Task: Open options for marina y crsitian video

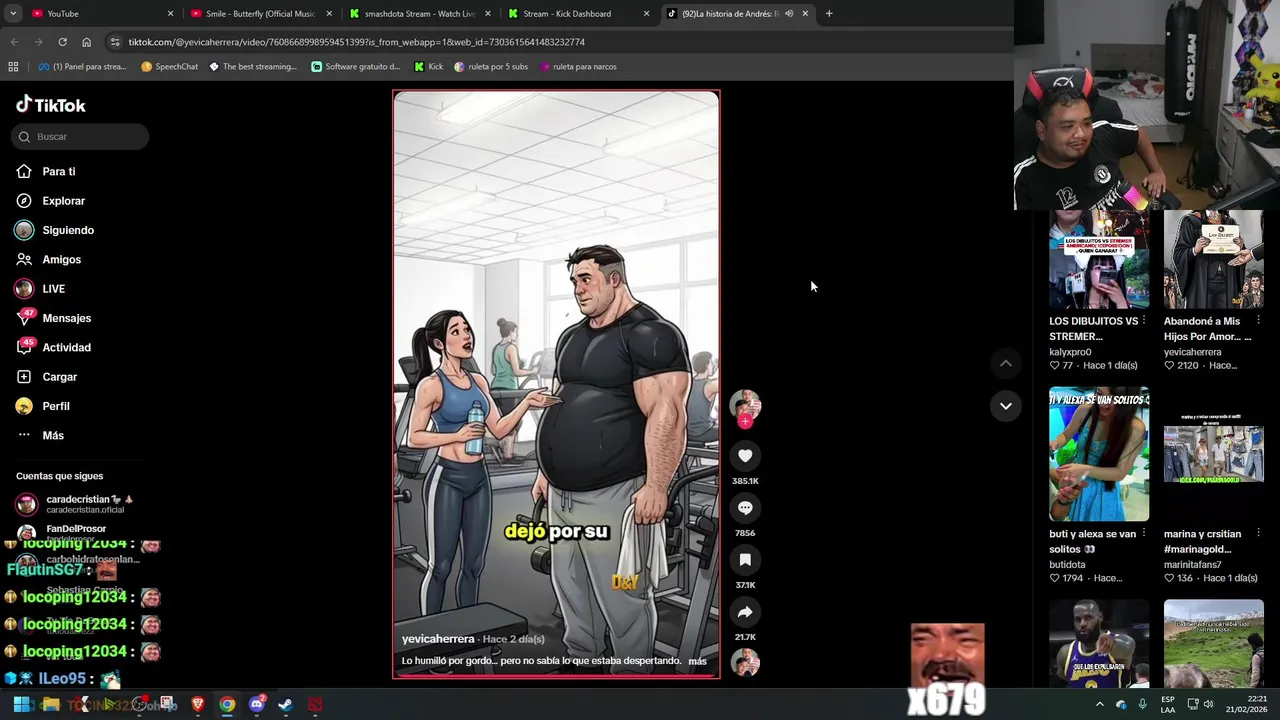Action: [1258, 534]
